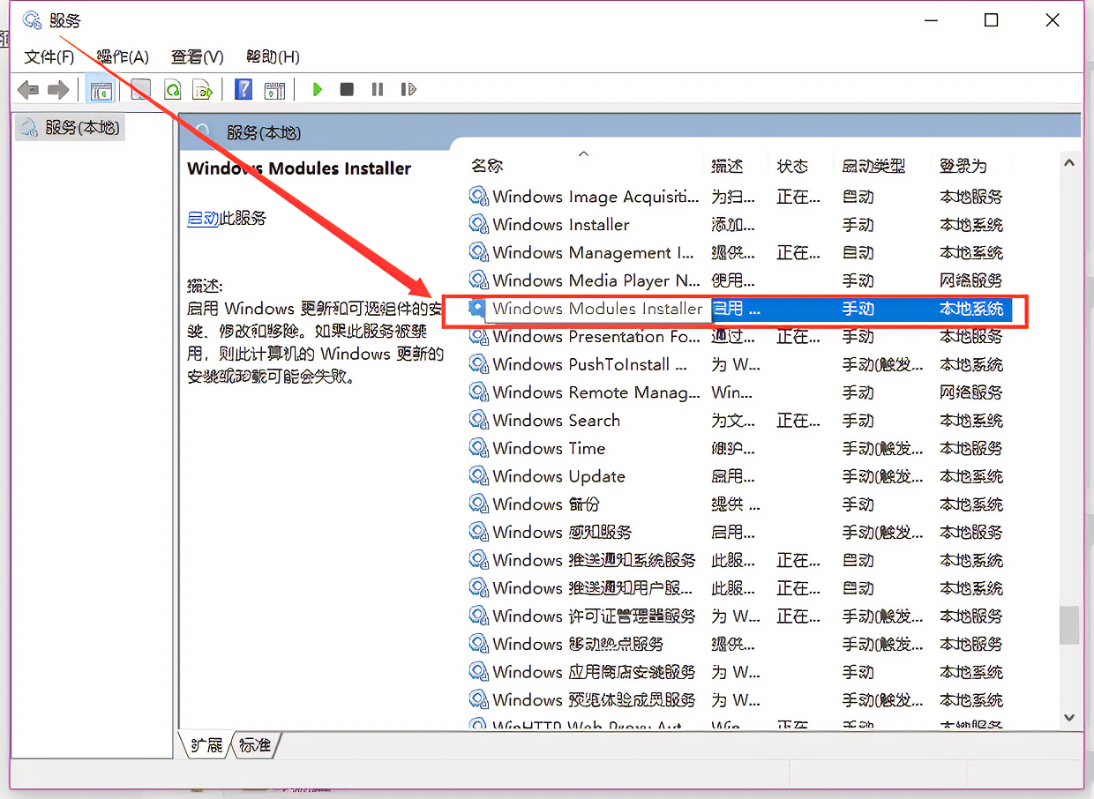Click the gear icon beside Windows Presentation Foundation

click(x=479, y=336)
